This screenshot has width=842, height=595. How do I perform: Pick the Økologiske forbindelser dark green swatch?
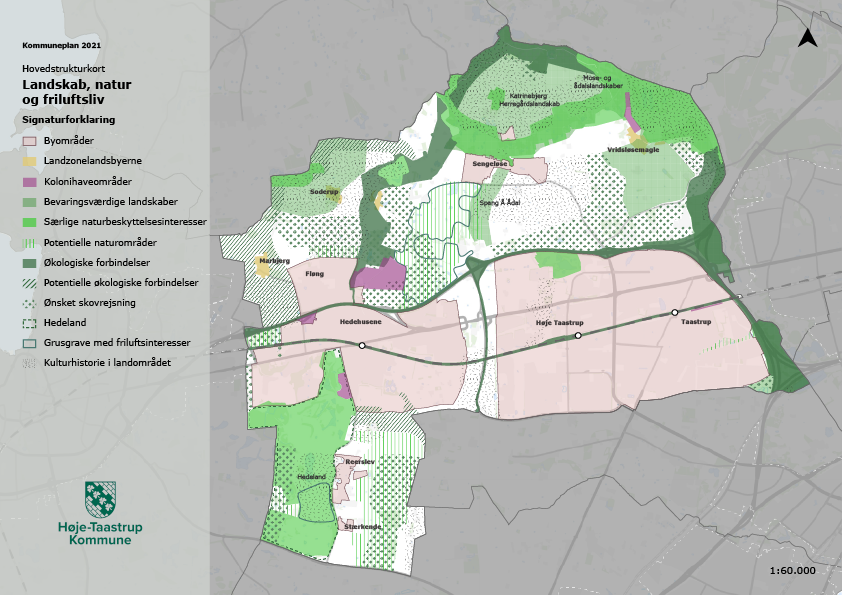(30, 263)
